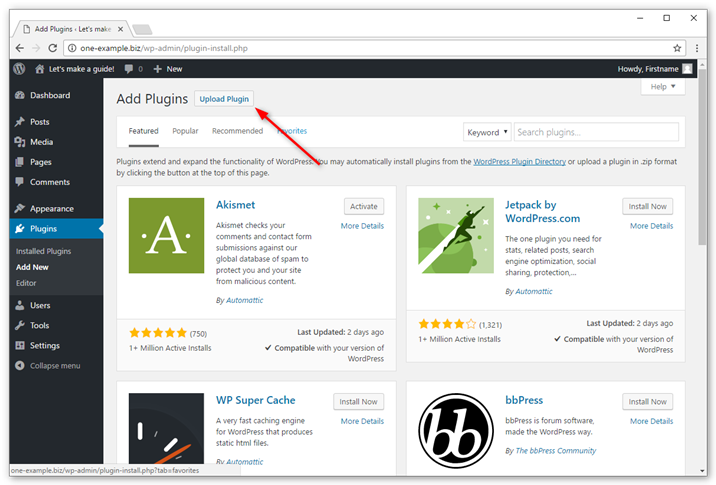Click the Collapse menu arrow icon
The image size is (716, 485).
pyautogui.click(x=20, y=365)
